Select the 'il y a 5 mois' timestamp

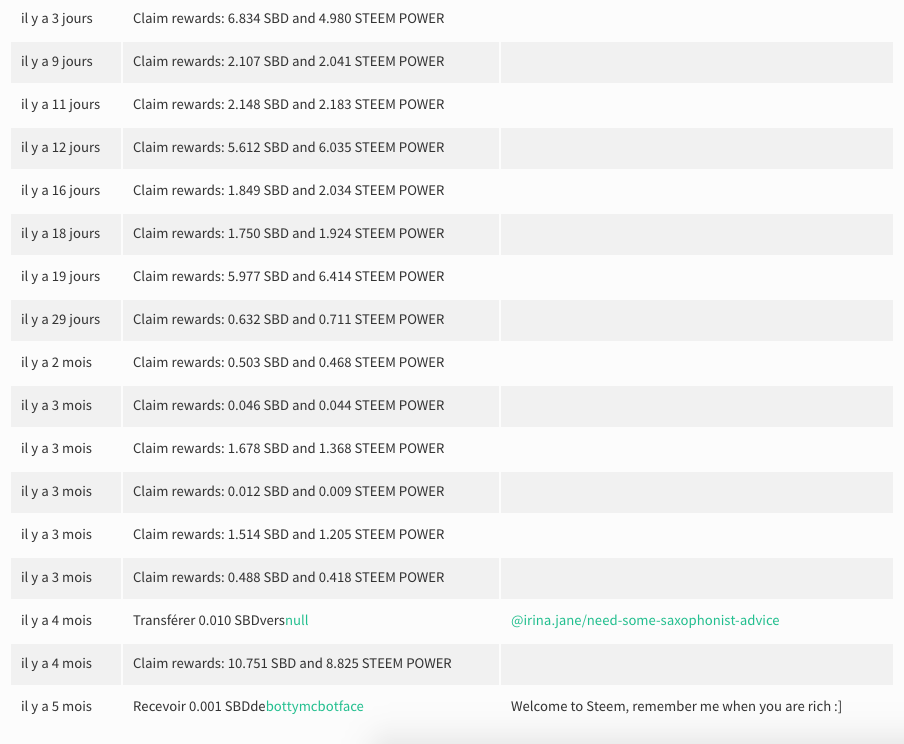pos(56,707)
